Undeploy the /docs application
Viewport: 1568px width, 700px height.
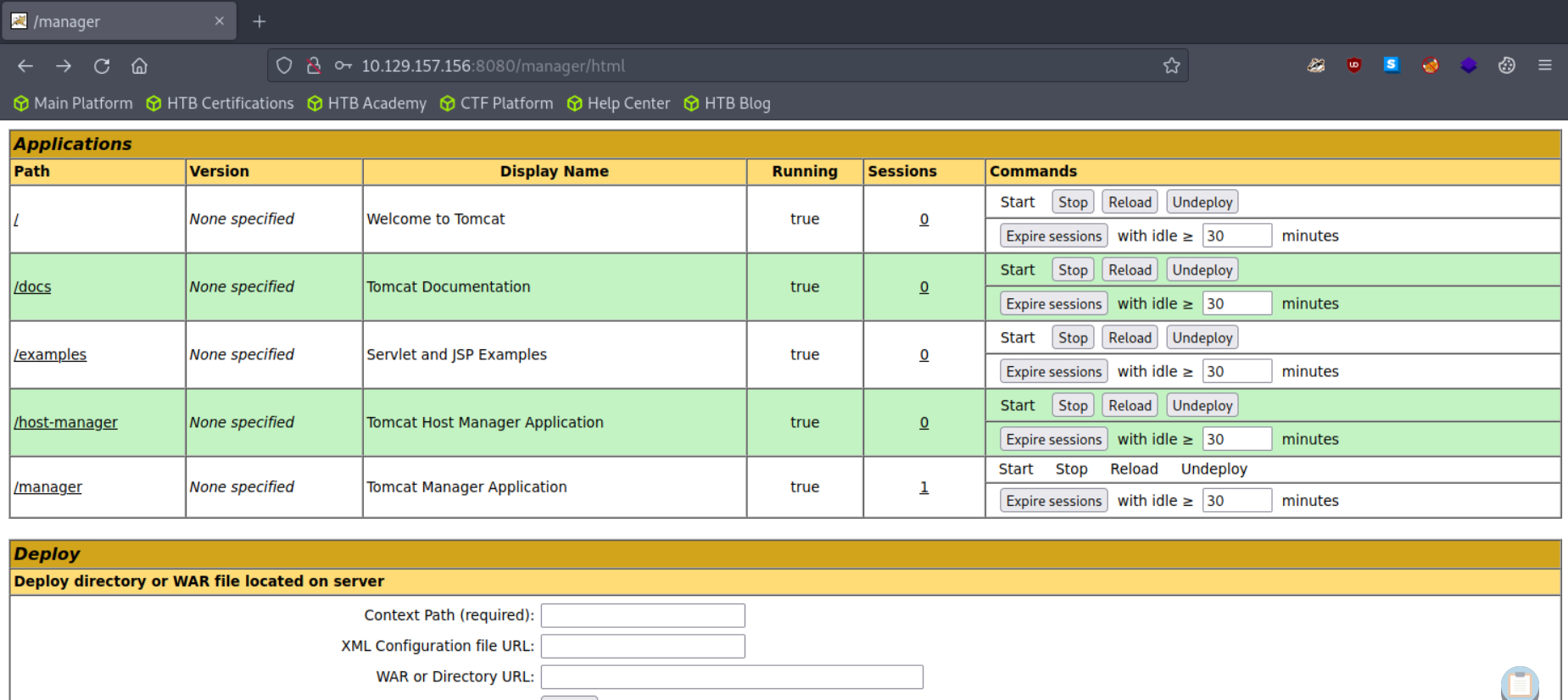(x=1202, y=269)
